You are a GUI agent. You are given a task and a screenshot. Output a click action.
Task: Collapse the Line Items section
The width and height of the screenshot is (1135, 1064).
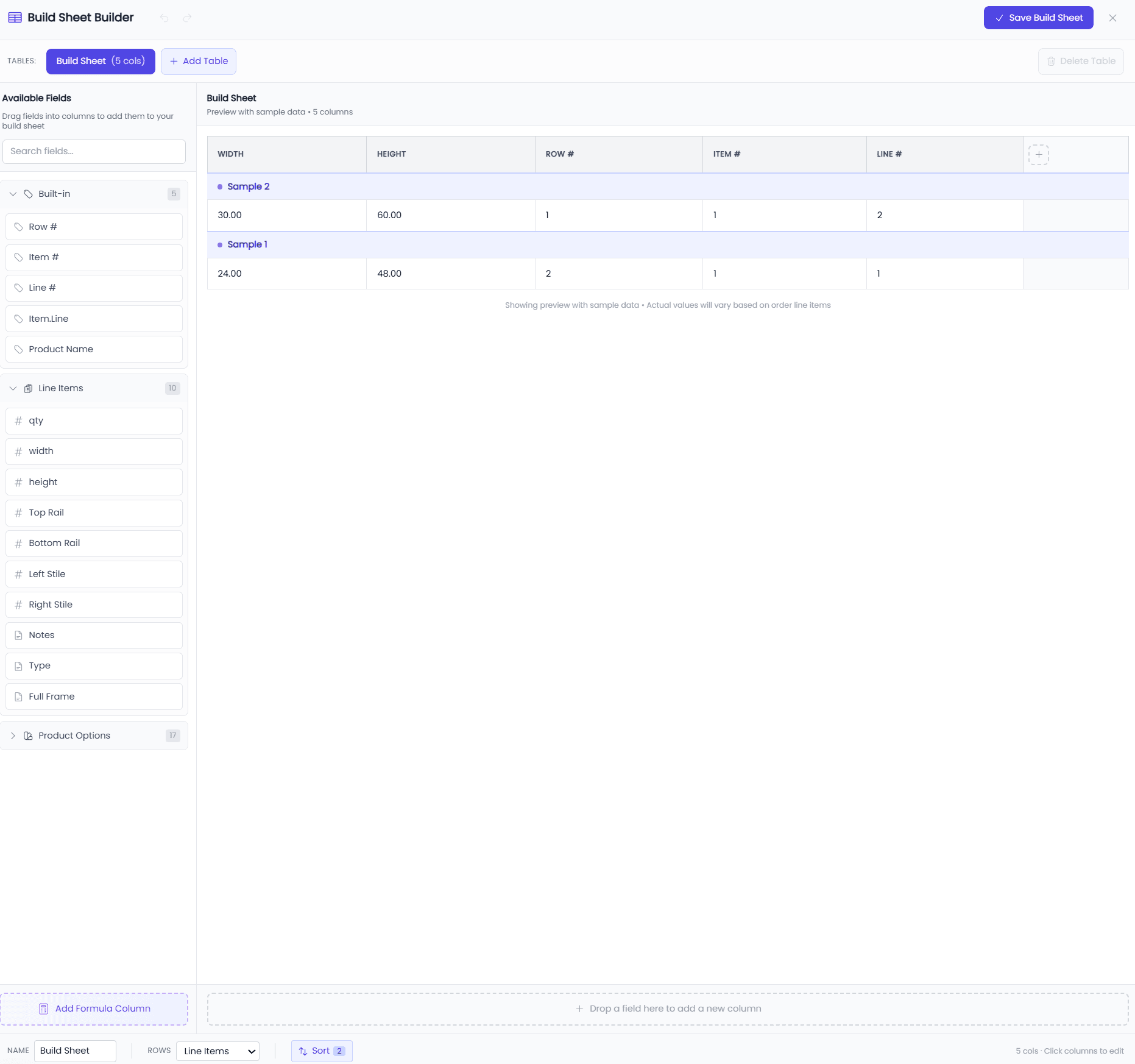coord(13,388)
